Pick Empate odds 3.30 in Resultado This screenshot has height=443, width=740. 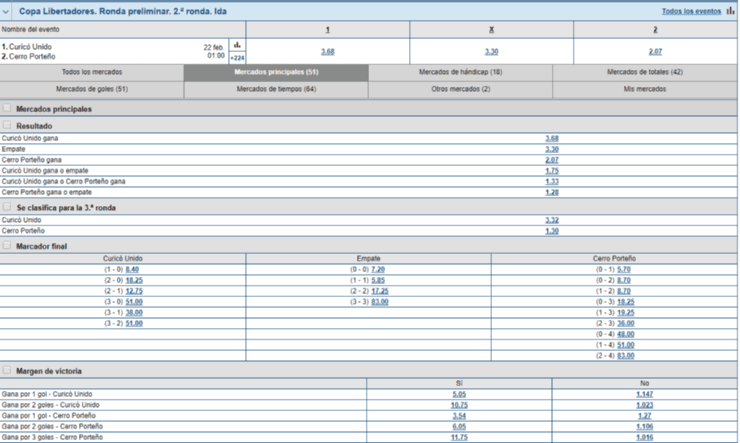click(x=552, y=149)
